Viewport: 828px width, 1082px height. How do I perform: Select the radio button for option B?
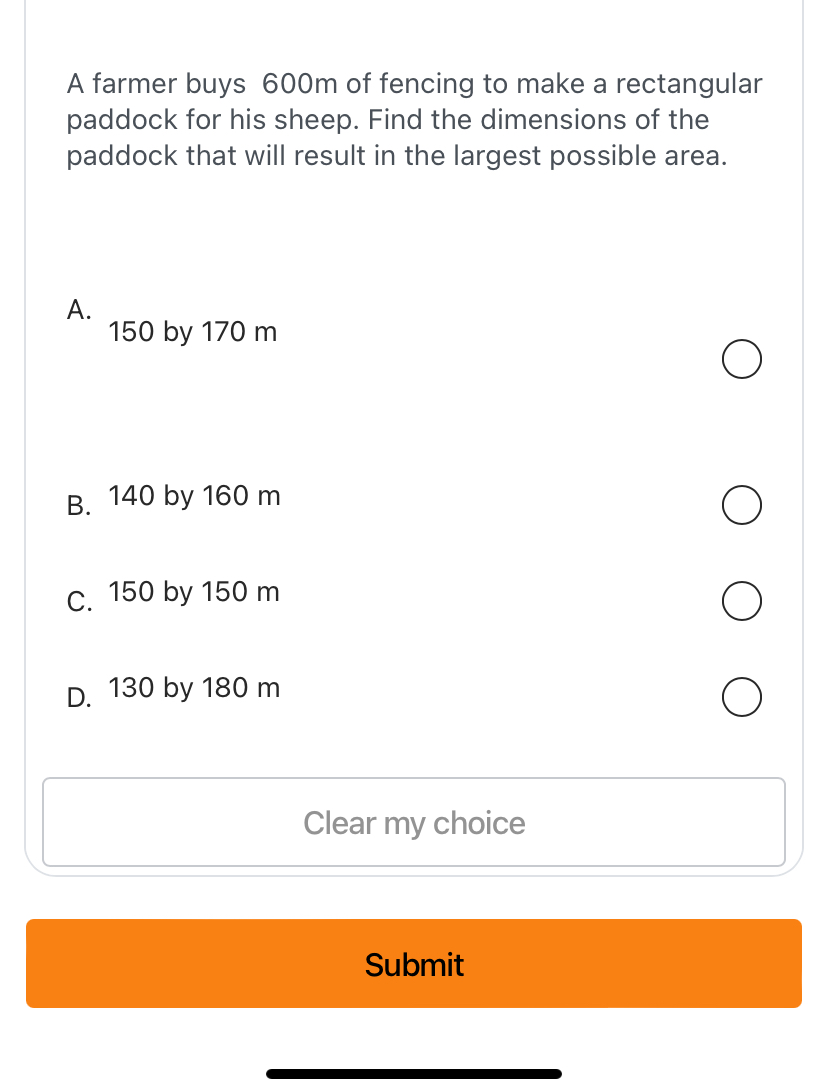(x=741, y=506)
